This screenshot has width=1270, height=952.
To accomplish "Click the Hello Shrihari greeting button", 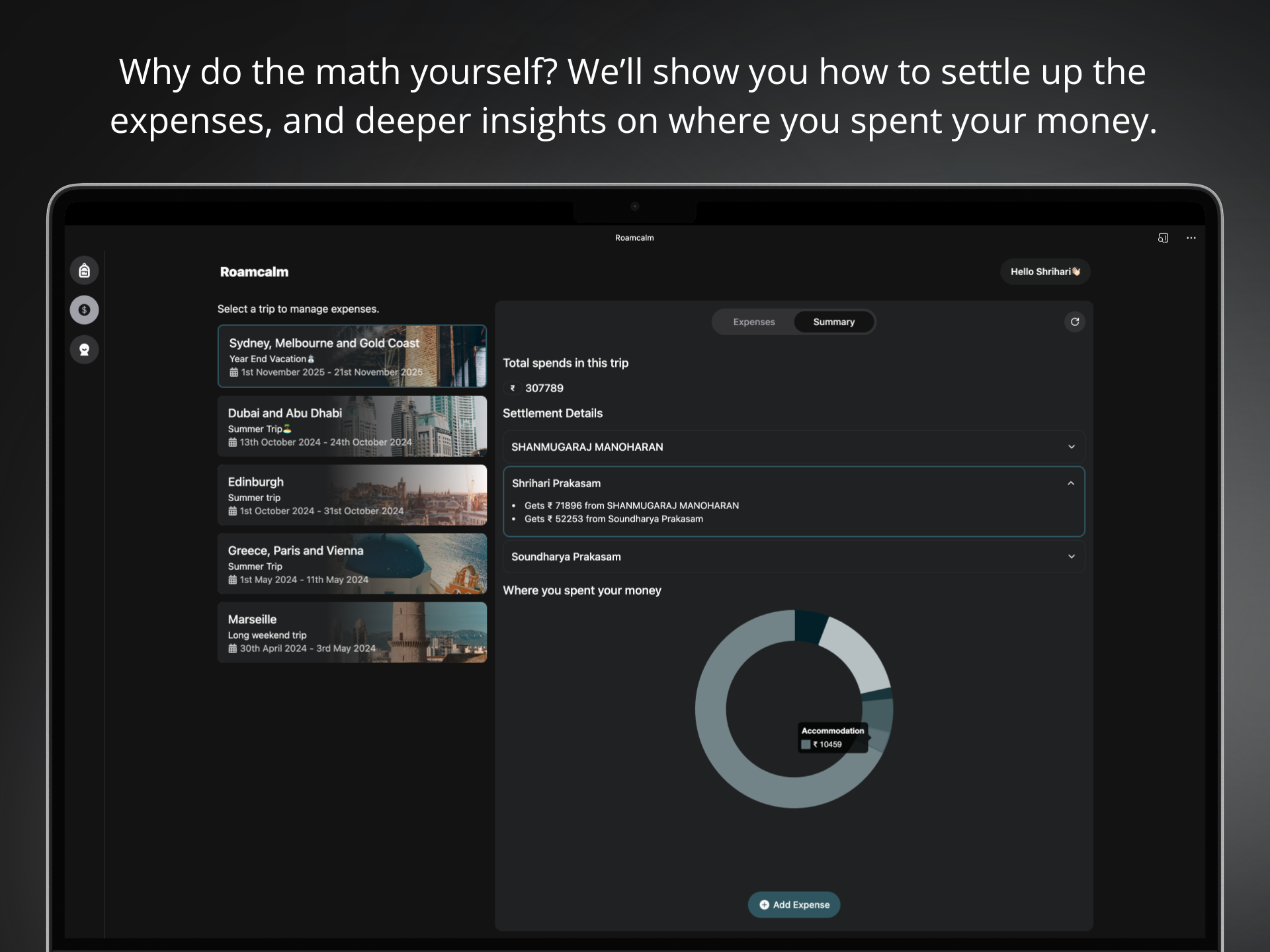I will (x=1045, y=272).
